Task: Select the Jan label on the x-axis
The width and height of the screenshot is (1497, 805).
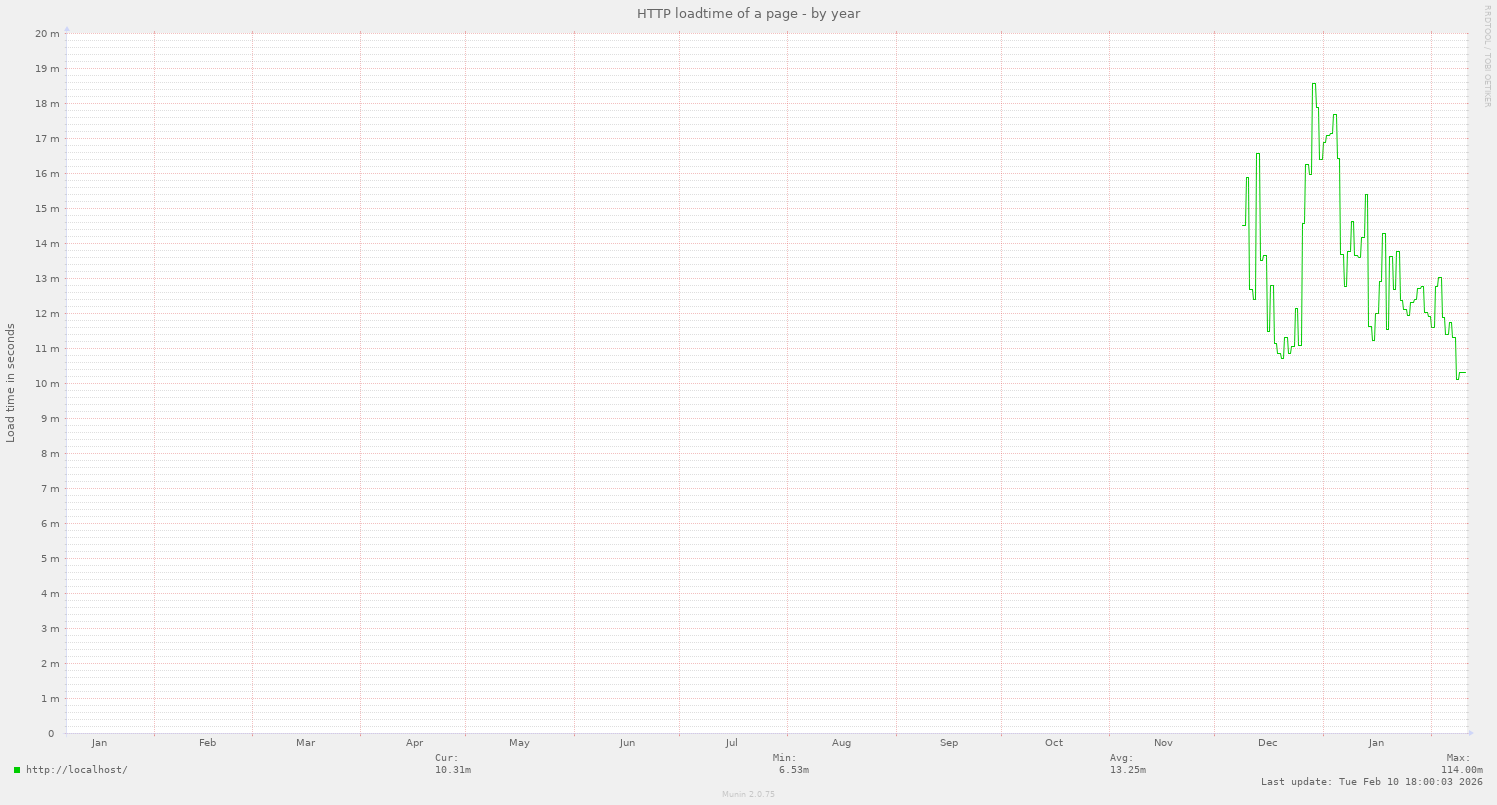Action: [x=99, y=742]
